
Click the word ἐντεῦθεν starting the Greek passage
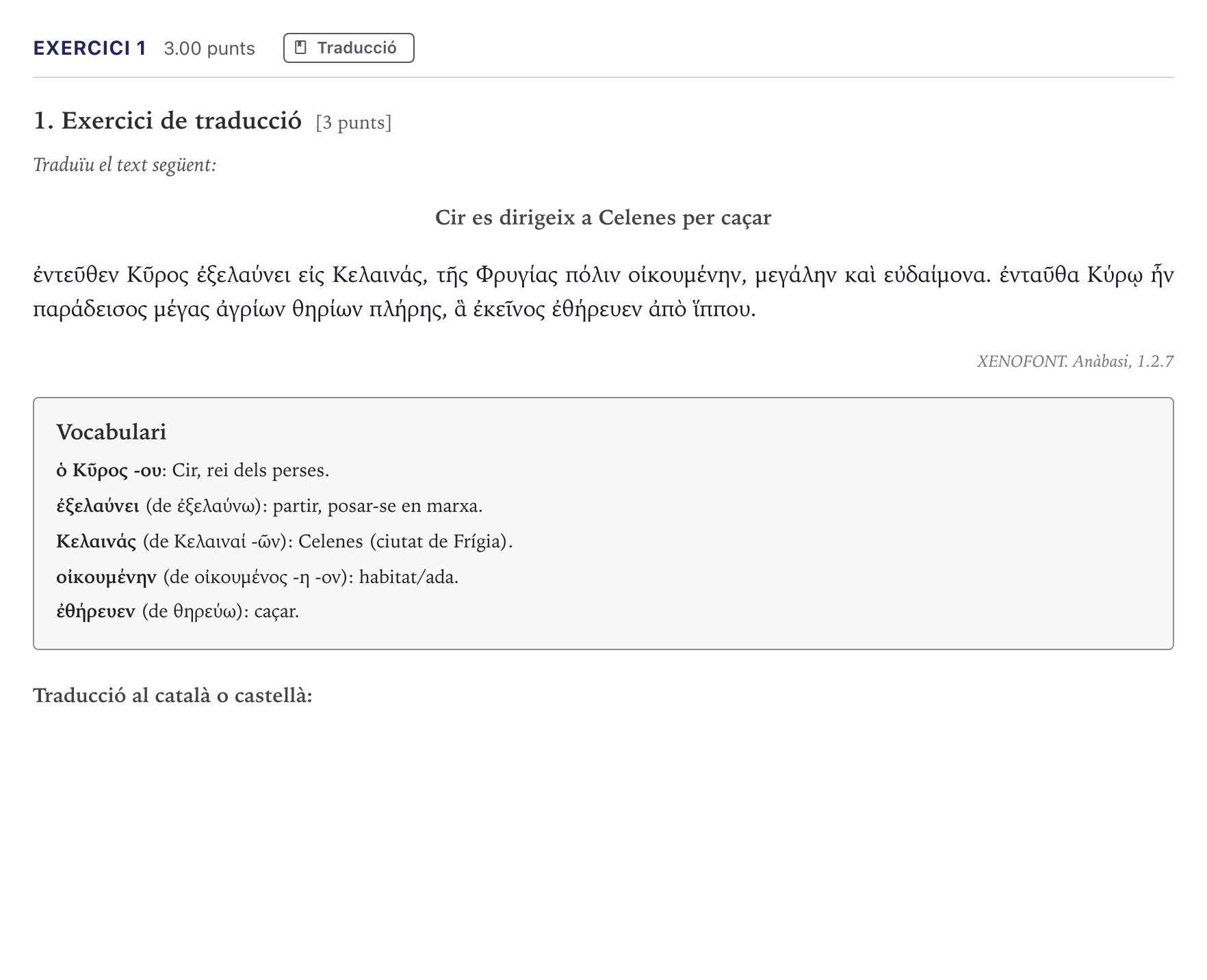coord(76,275)
